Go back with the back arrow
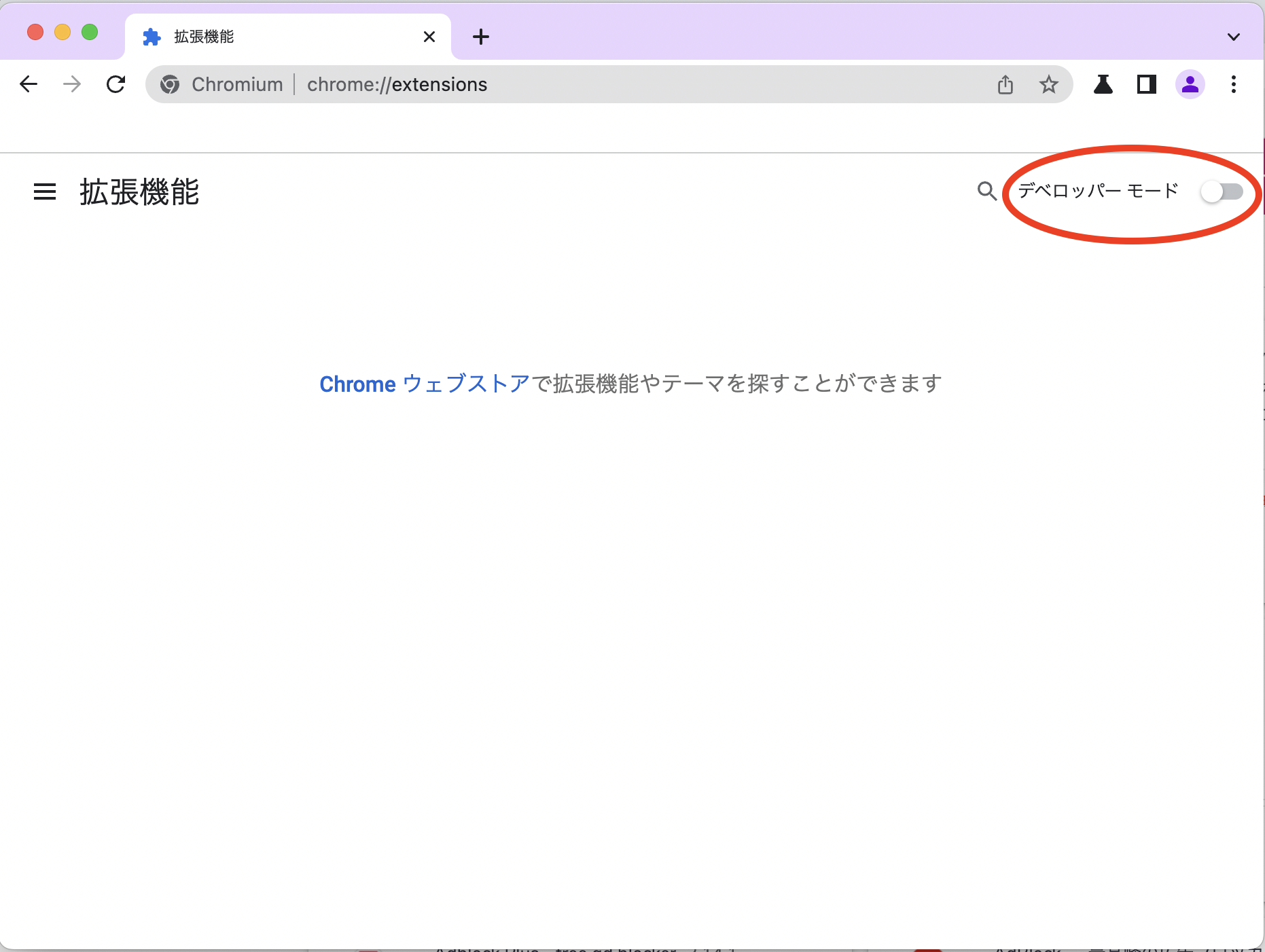 [29, 84]
